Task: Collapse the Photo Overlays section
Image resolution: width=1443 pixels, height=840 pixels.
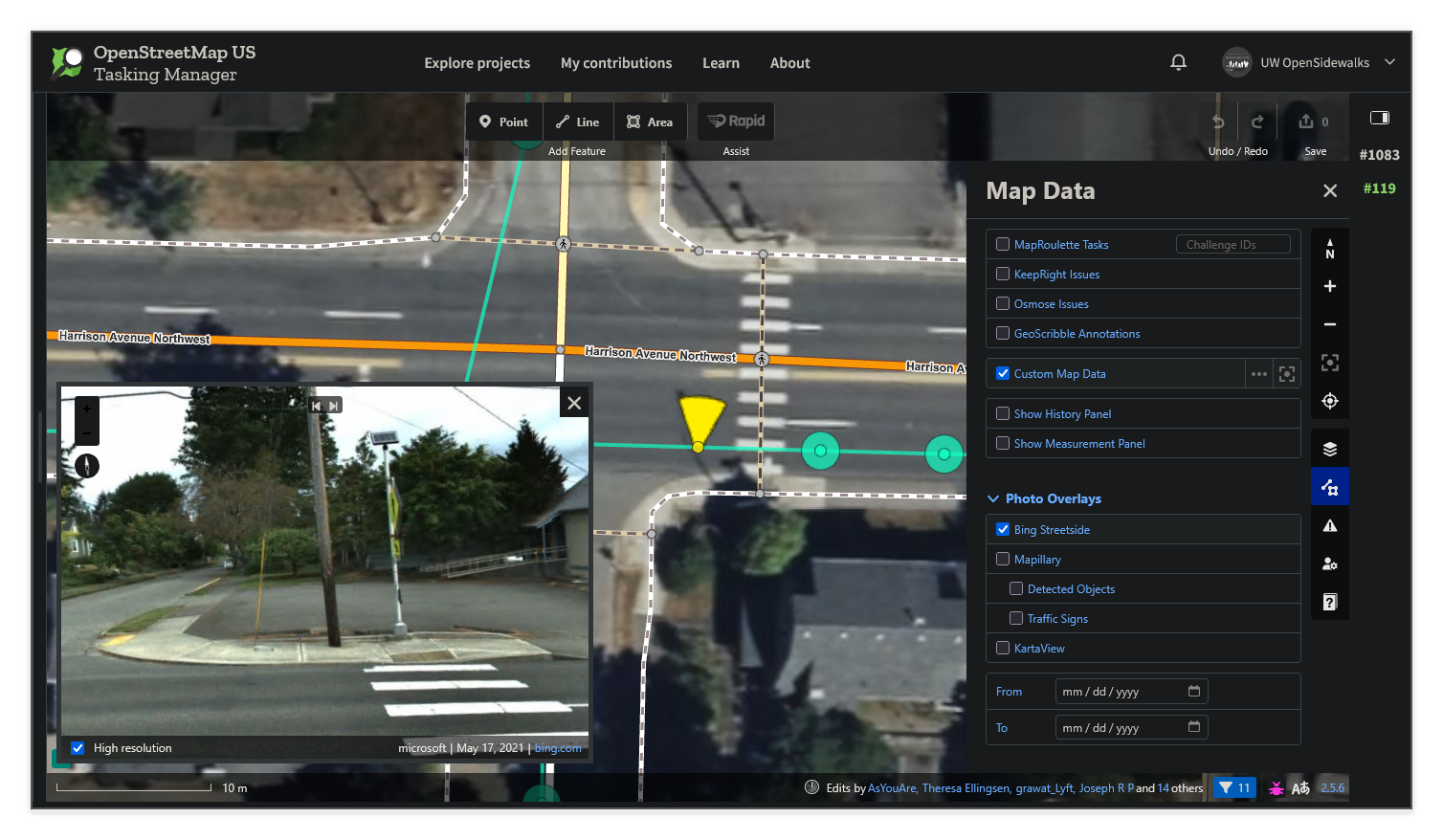Action: tap(992, 498)
